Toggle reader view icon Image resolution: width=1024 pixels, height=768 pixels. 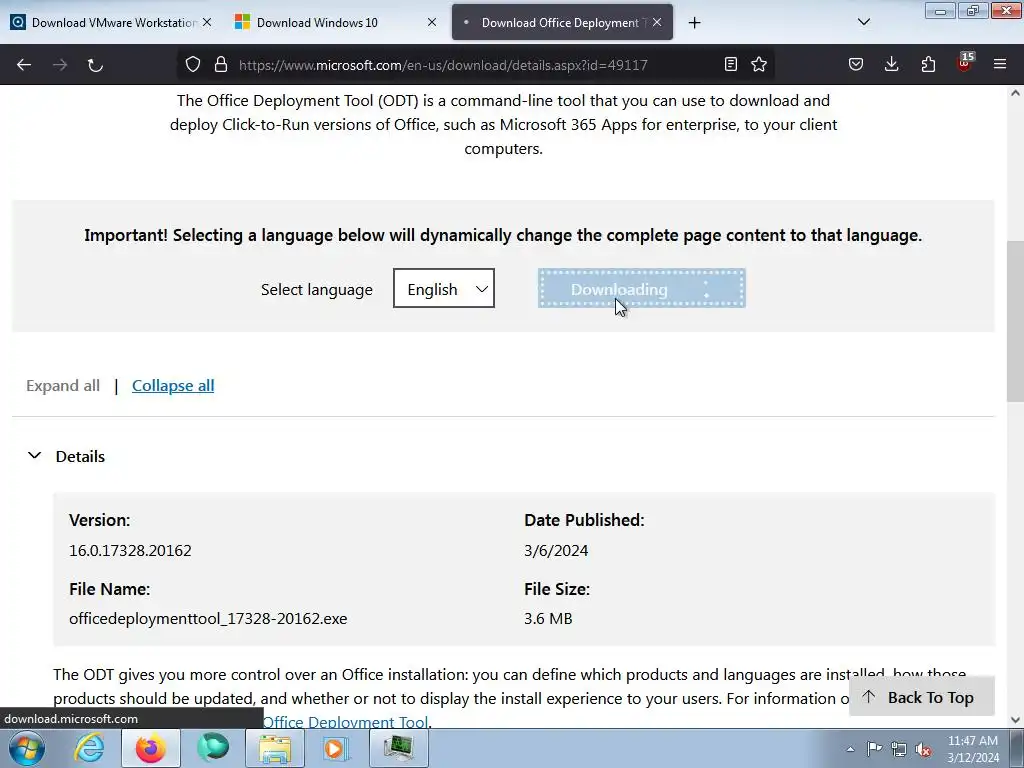coord(731,64)
